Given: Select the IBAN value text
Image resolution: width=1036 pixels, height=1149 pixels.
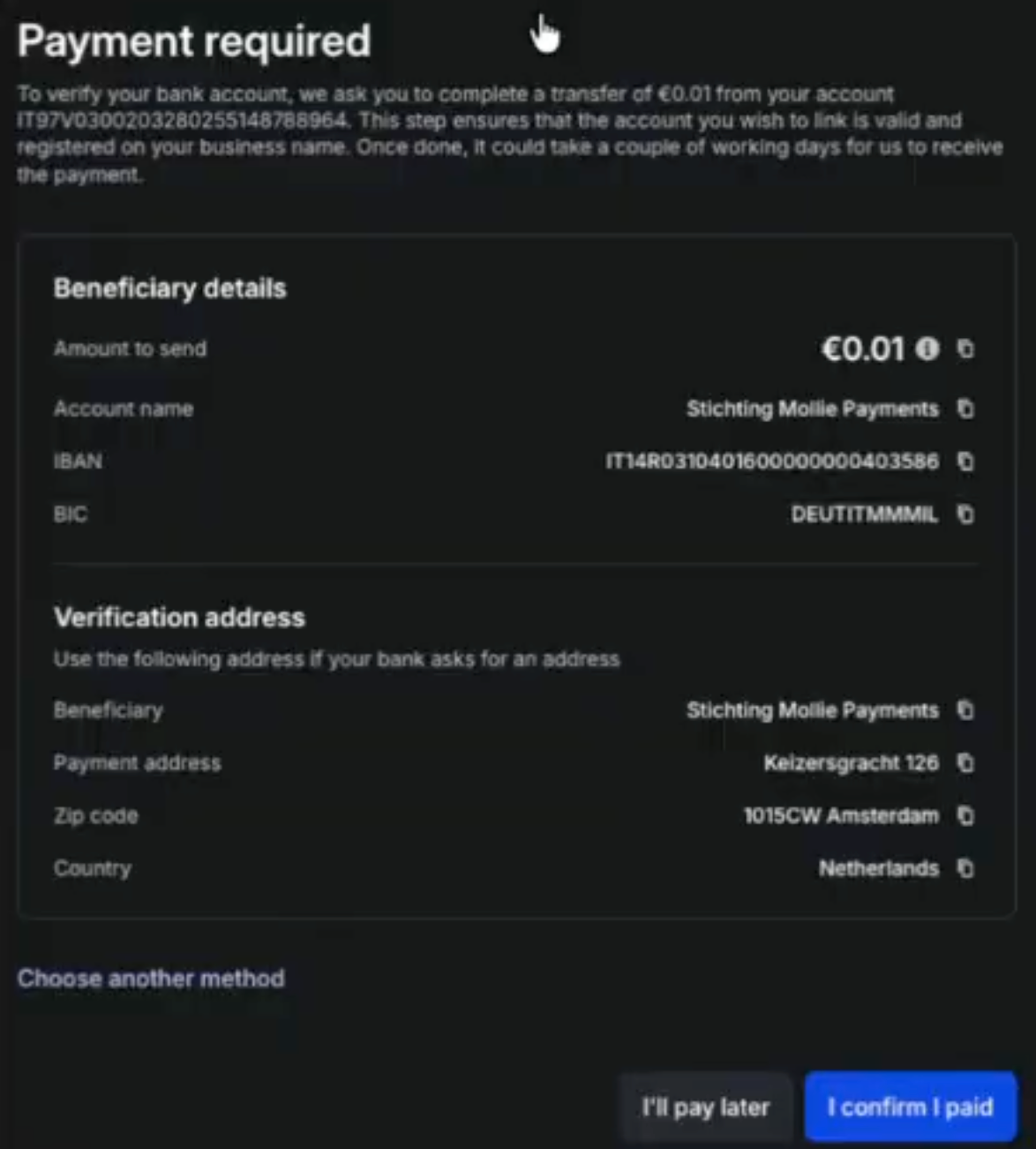Looking at the screenshot, I should pos(772,462).
